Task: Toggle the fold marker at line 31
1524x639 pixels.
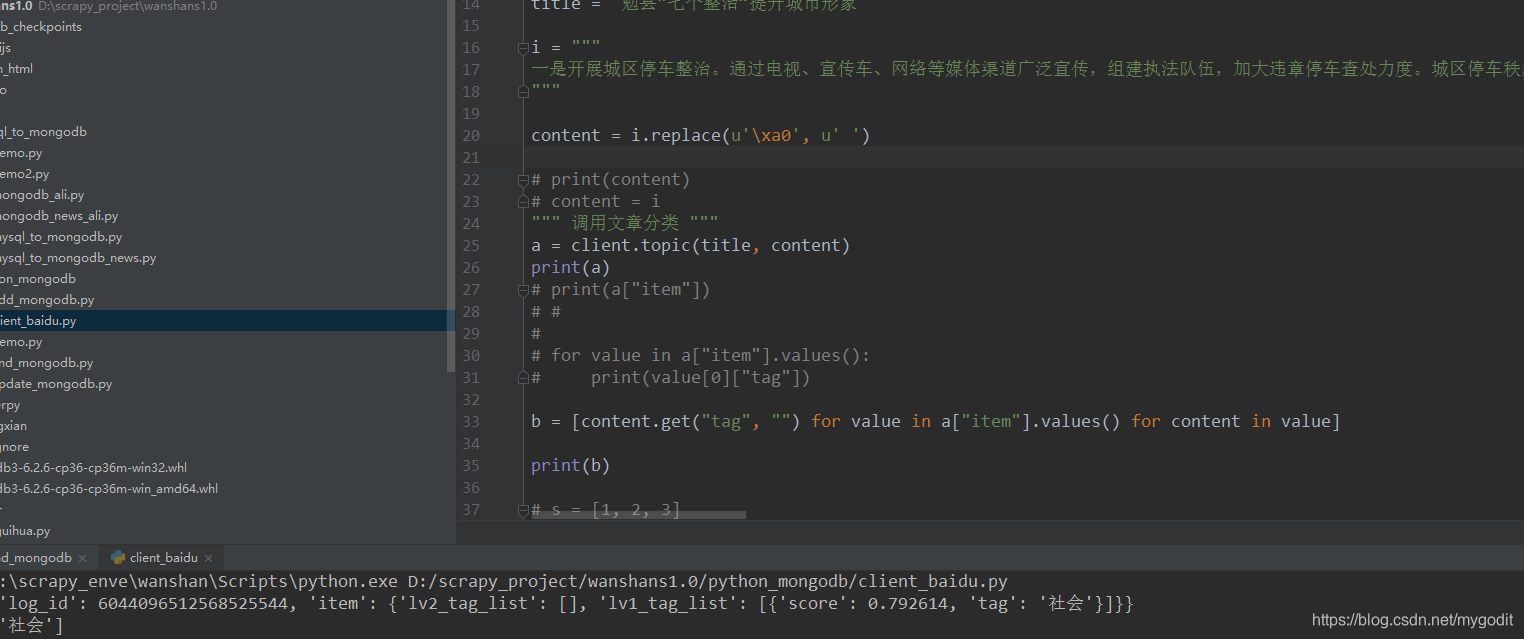Action: [x=522, y=377]
